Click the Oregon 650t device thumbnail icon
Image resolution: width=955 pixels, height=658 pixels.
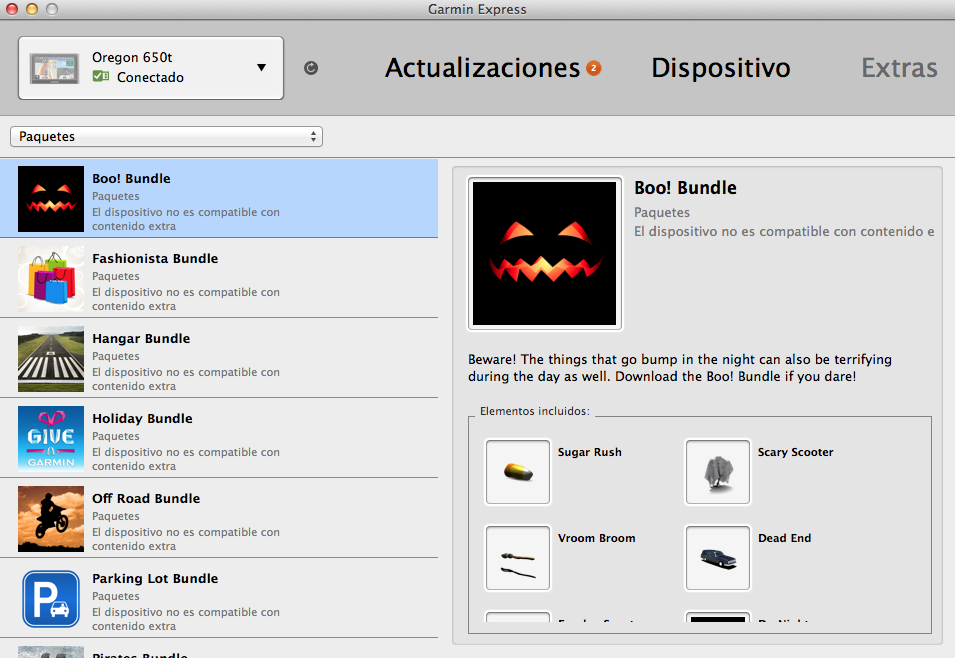[x=55, y=68]
